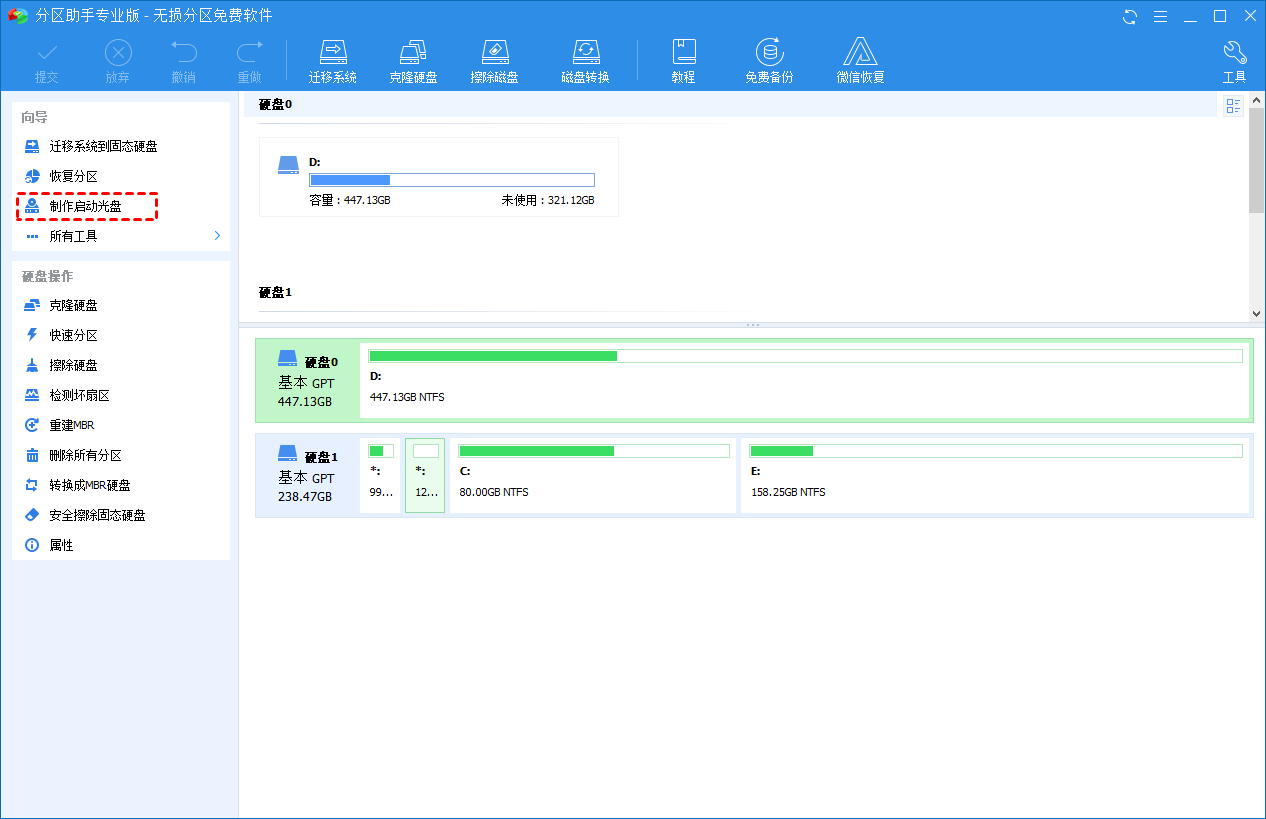Open the hamburger menu in title bar

tap(1160, 16)
